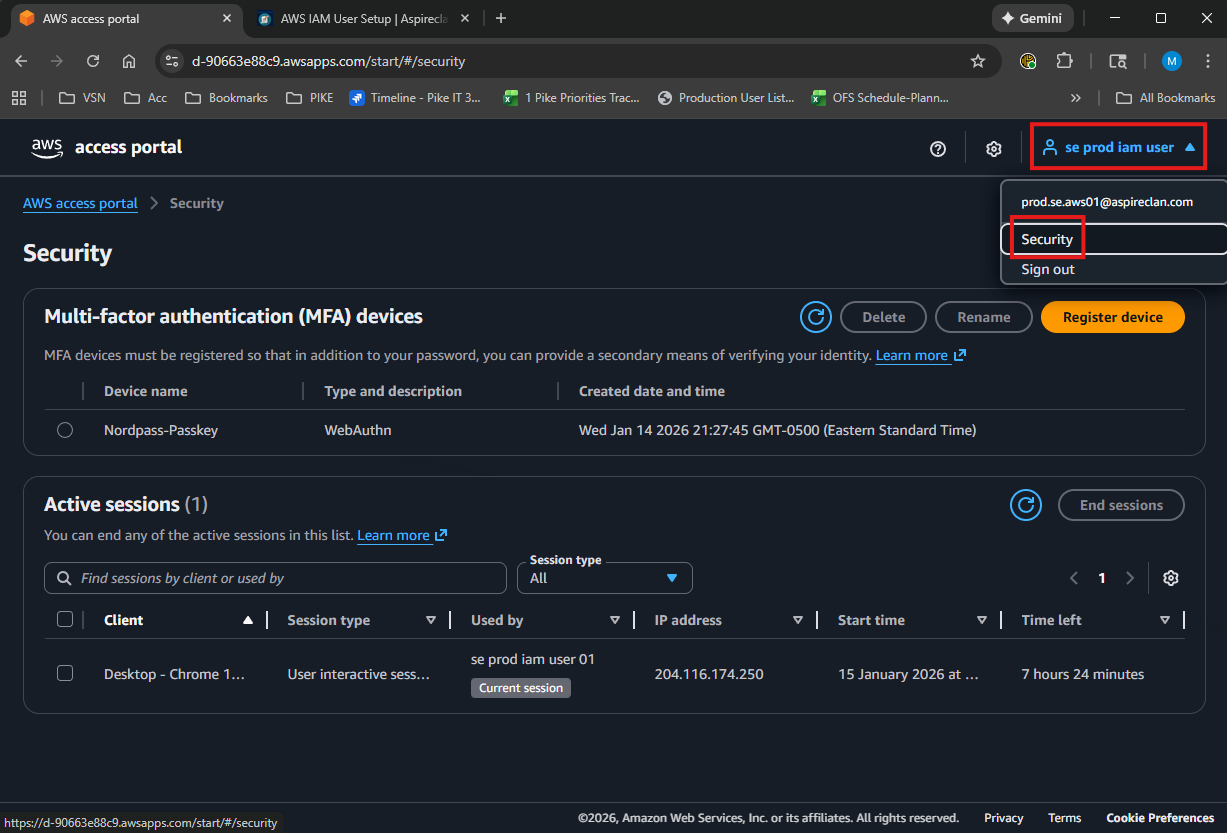This screenshot has width=1227, height=833.
Task: Open the help question-mark icon
Action: coord(938,149)
